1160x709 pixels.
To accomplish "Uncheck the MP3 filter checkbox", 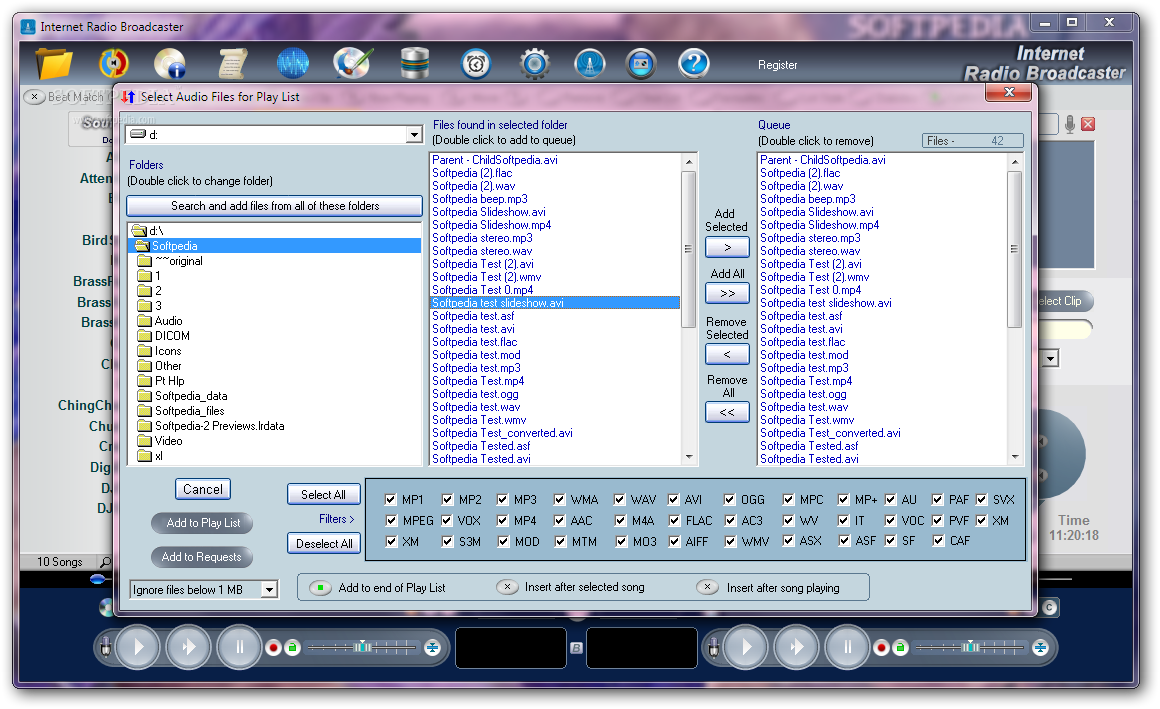I will tap(503, 500).
